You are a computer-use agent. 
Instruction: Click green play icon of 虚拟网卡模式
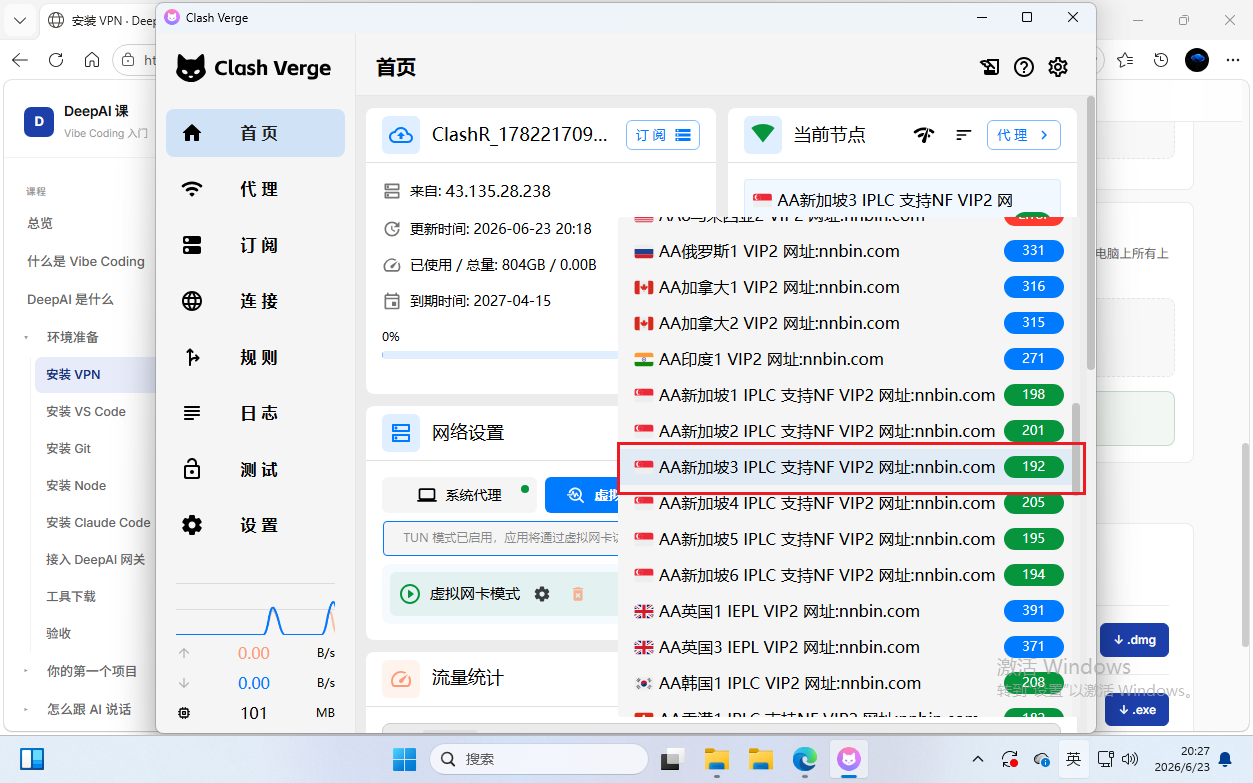point(410,594)
